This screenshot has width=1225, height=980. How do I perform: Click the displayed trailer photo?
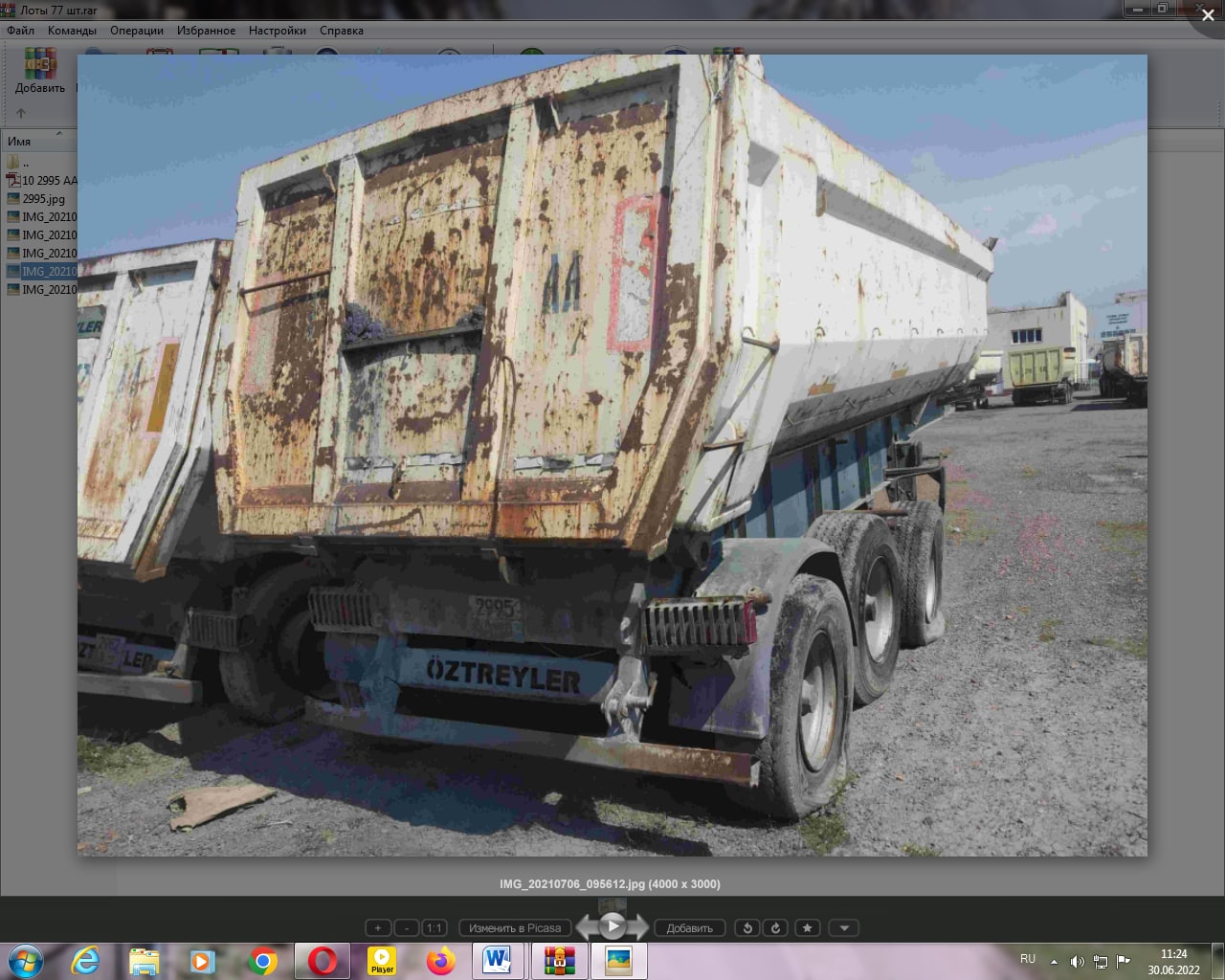[x=612, y=456]
